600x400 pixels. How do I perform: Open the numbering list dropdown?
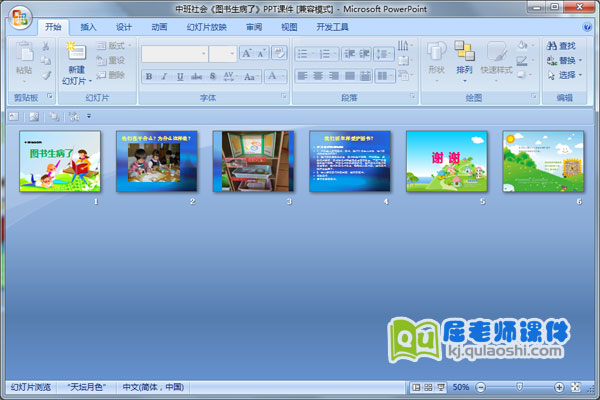328,54
